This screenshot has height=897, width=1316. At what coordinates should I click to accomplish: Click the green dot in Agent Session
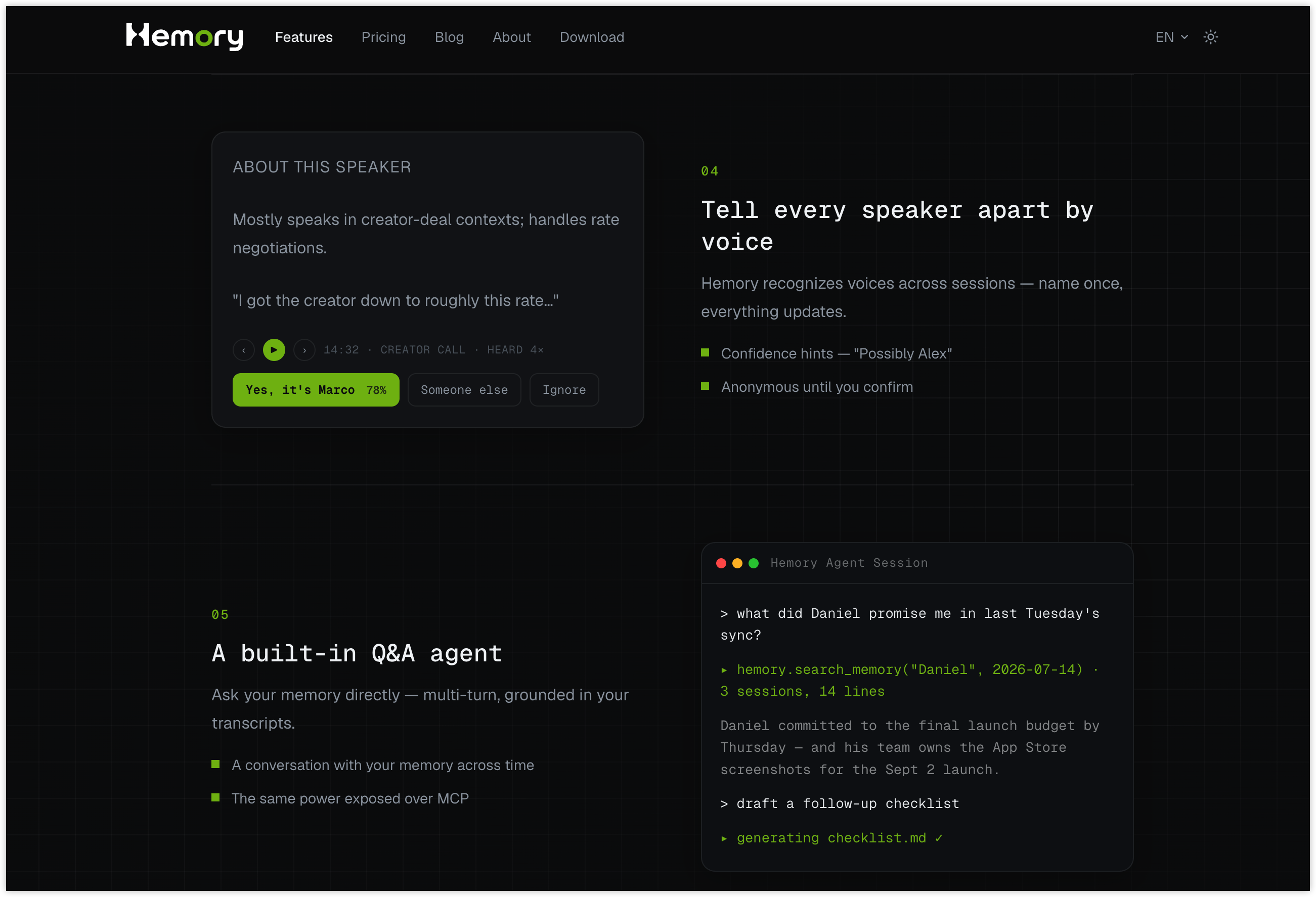[x=754, y=563]
